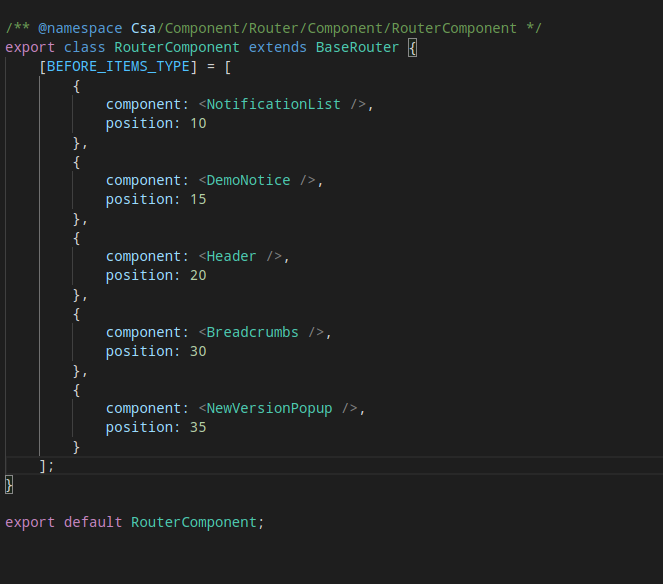Click the DemoNotice component tag
Screen dimensions: 663x584
click(248, 181)
